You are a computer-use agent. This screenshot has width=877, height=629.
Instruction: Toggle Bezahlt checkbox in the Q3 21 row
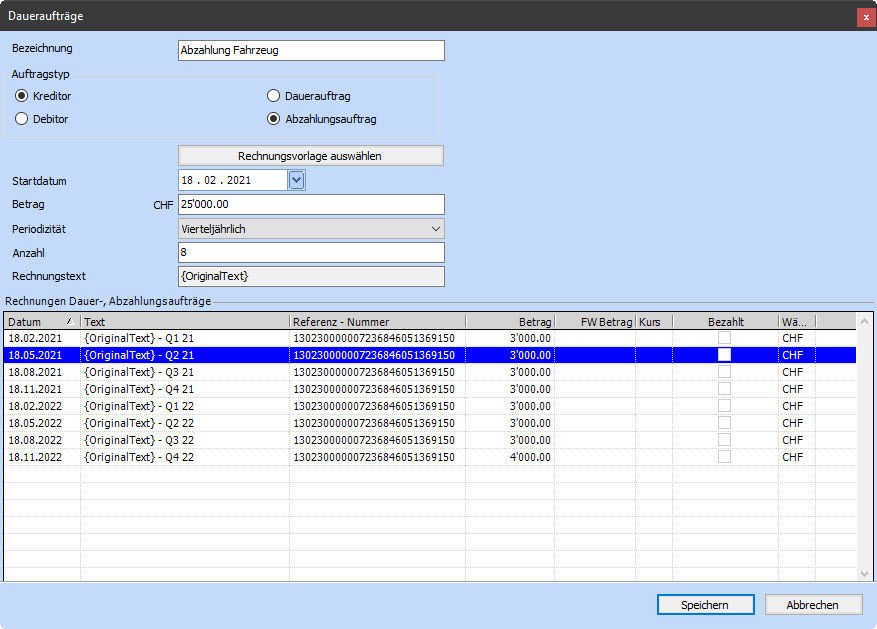coord(724,372)
